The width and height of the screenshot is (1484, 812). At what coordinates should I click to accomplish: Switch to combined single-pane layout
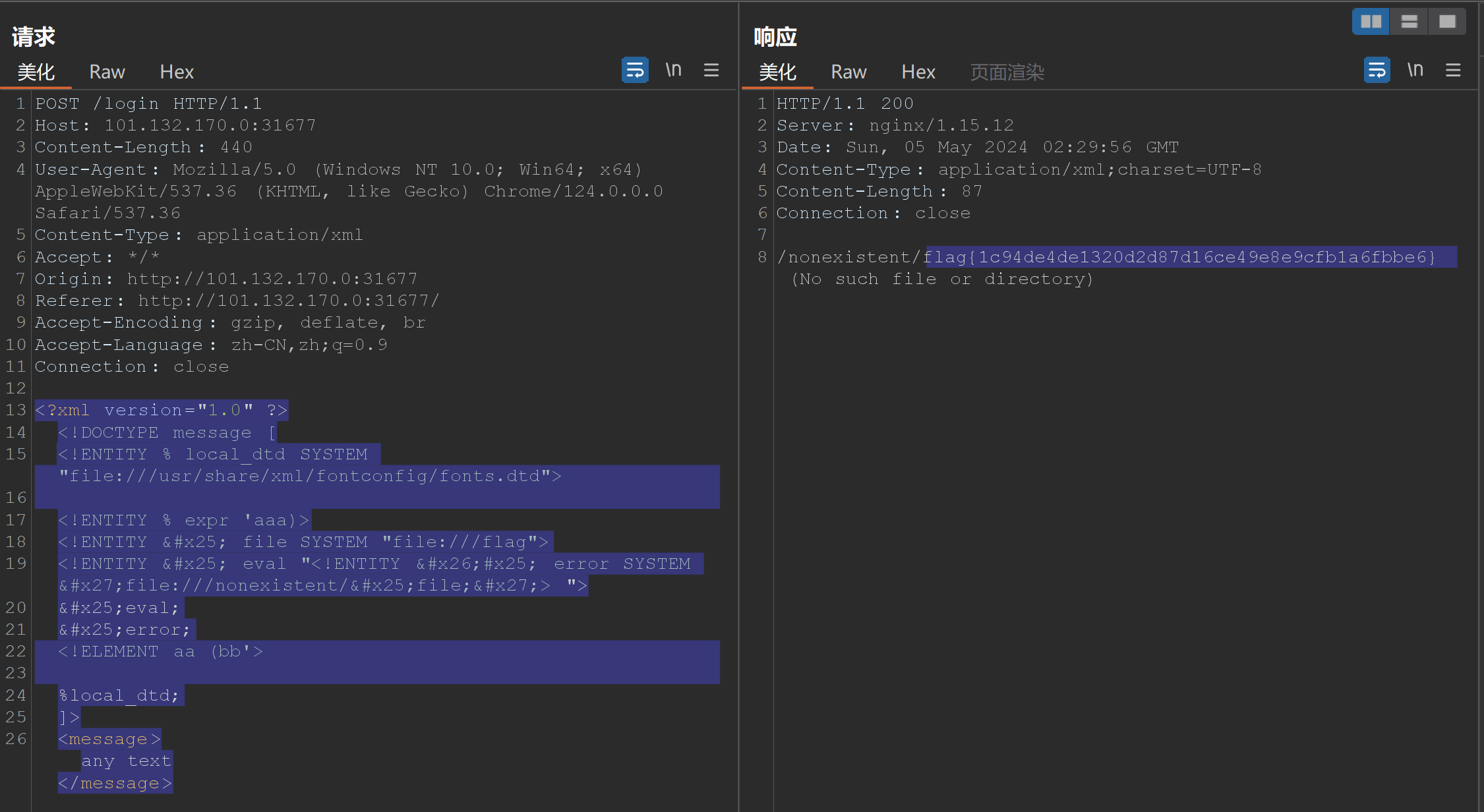(1447, 22)
